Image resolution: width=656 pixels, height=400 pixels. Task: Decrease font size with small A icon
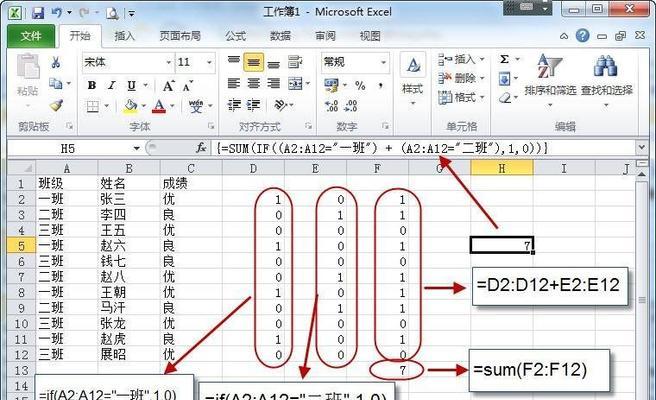(x=187, y=86)
